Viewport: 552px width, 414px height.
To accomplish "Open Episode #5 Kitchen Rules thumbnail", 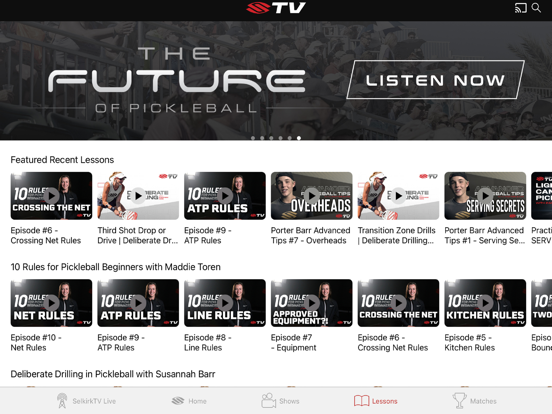I will (485, 303).
